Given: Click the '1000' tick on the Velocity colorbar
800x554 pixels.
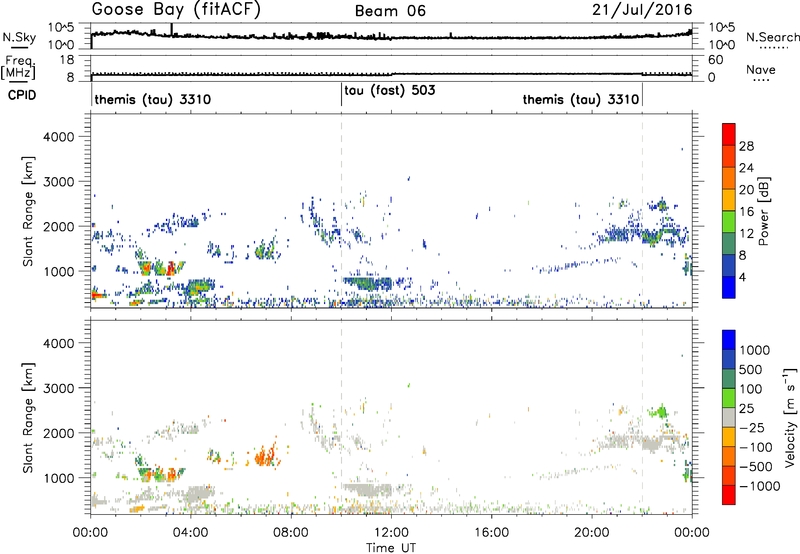Looking at the screenshot, I should [754, 350].
